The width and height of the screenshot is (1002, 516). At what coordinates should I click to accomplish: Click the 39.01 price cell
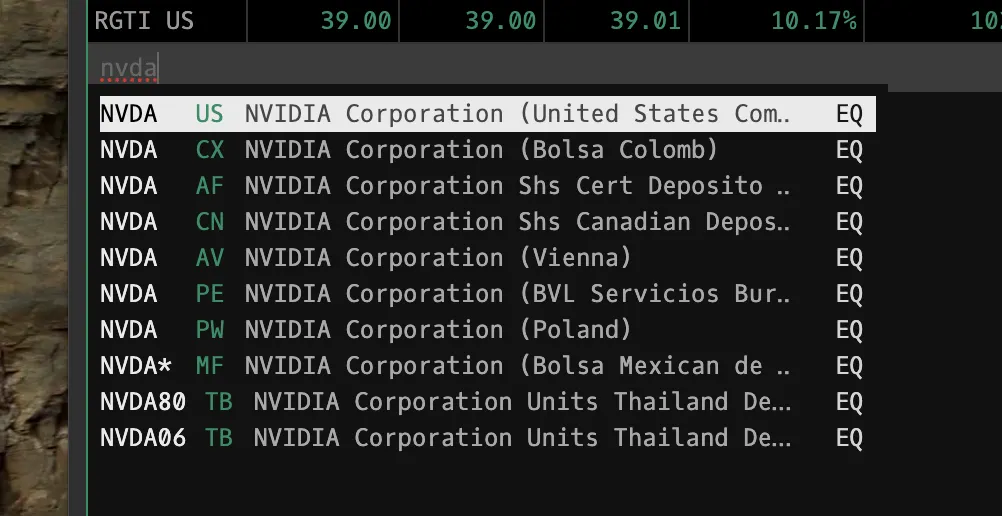point(616,20)
